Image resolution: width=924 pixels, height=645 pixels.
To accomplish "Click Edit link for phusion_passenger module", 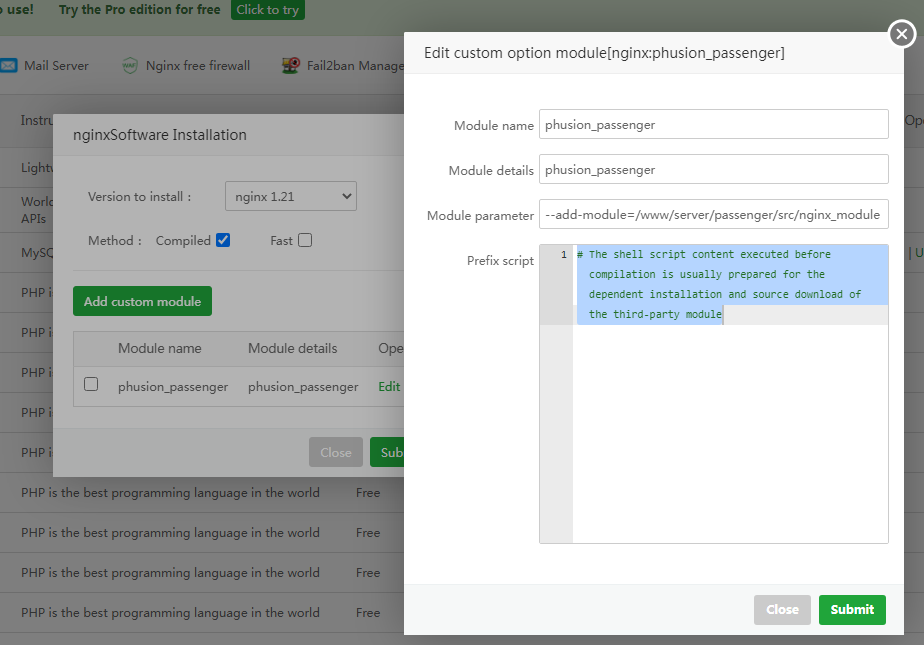I will click(x=389, y=386).
